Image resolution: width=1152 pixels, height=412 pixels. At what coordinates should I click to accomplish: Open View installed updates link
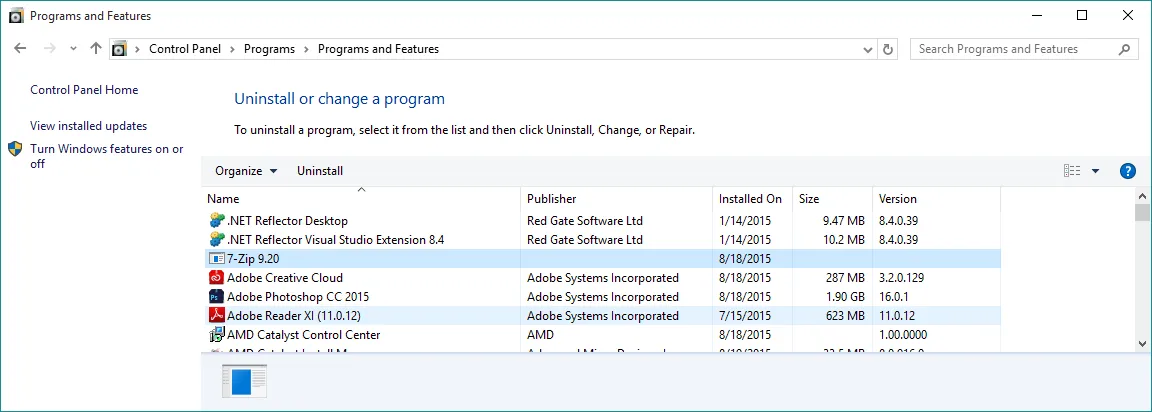[88, 126]
